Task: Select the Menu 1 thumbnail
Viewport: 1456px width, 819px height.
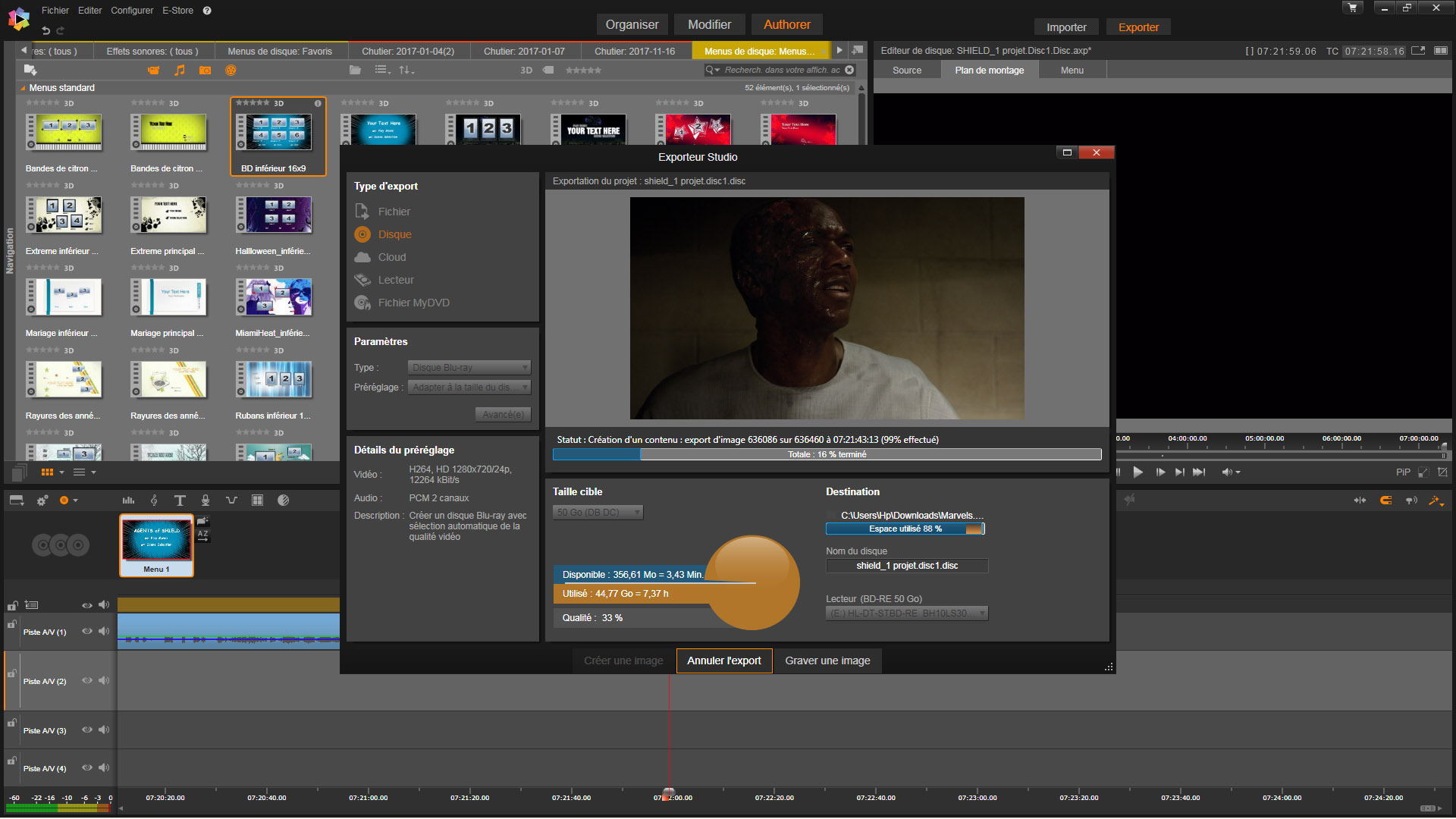Action: 157,546
